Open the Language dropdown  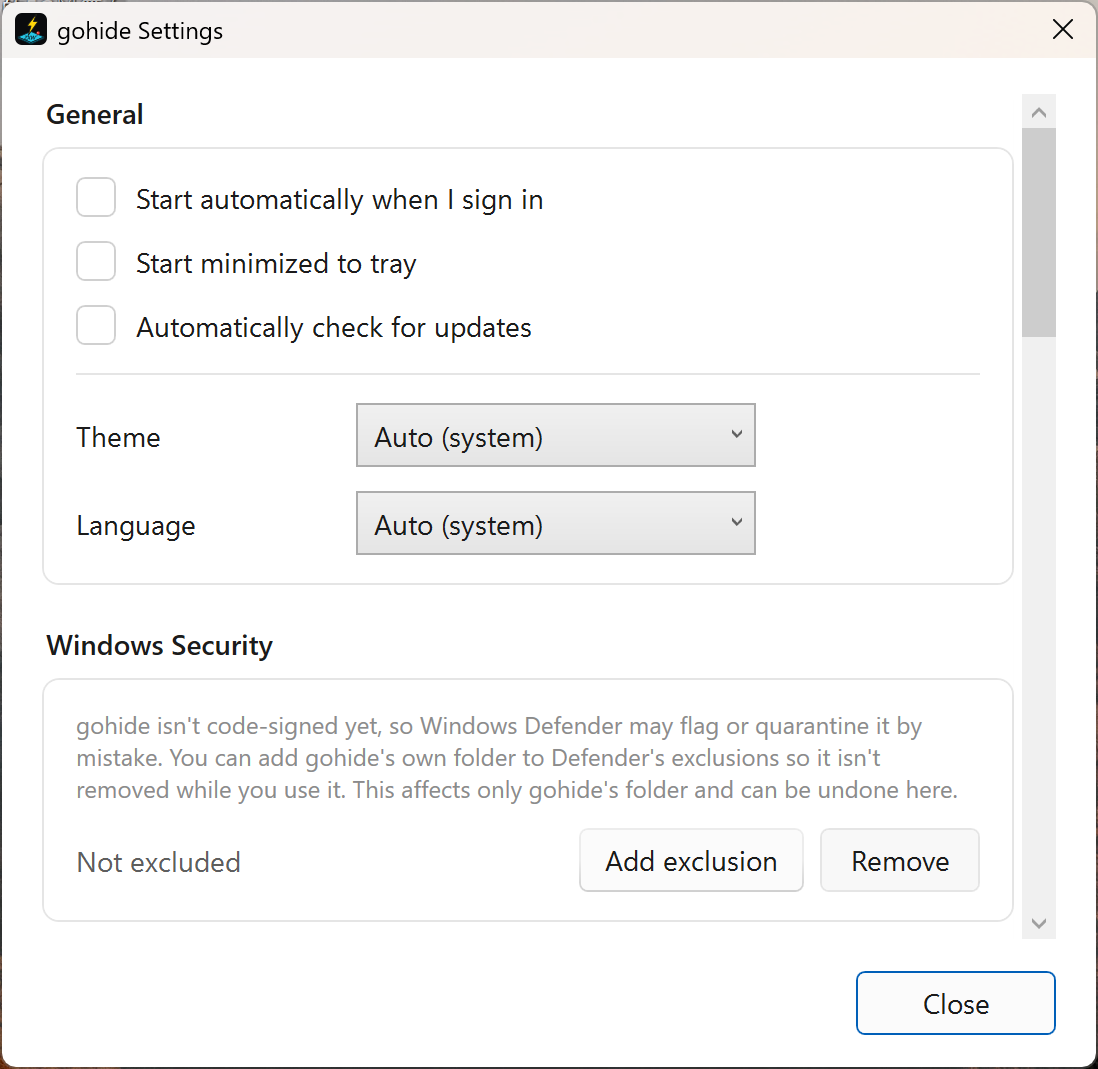point(555,523)
